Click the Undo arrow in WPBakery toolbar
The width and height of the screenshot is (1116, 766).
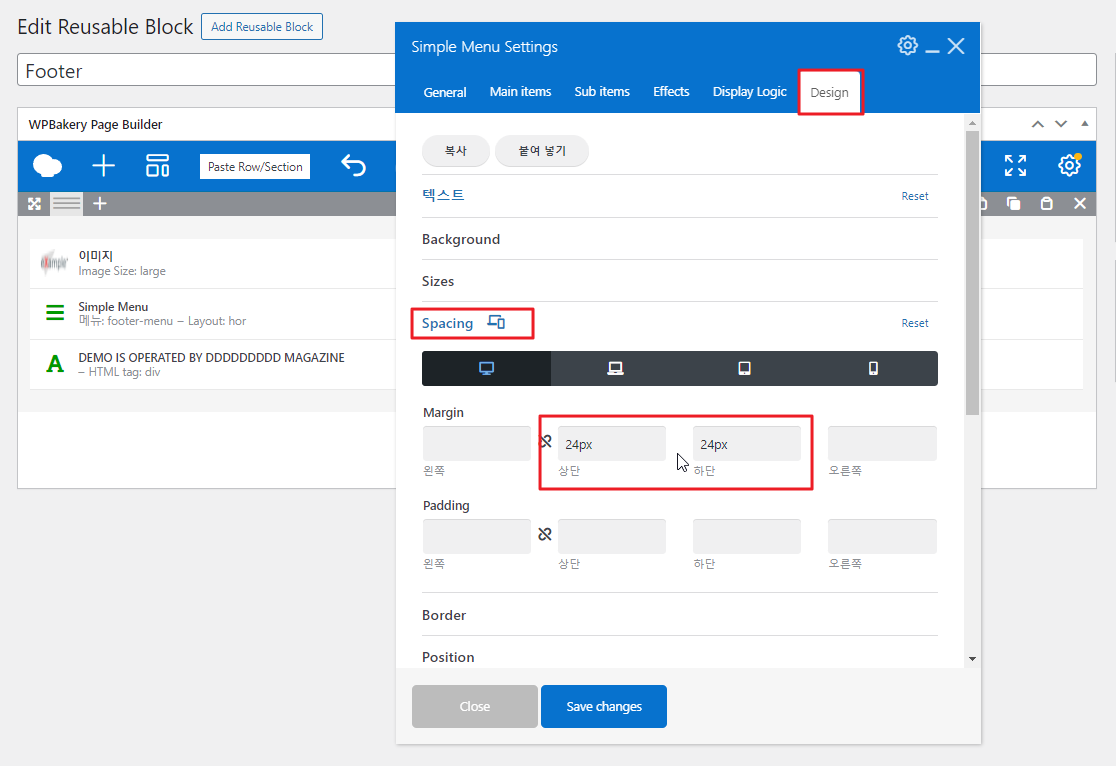(353, 166)
